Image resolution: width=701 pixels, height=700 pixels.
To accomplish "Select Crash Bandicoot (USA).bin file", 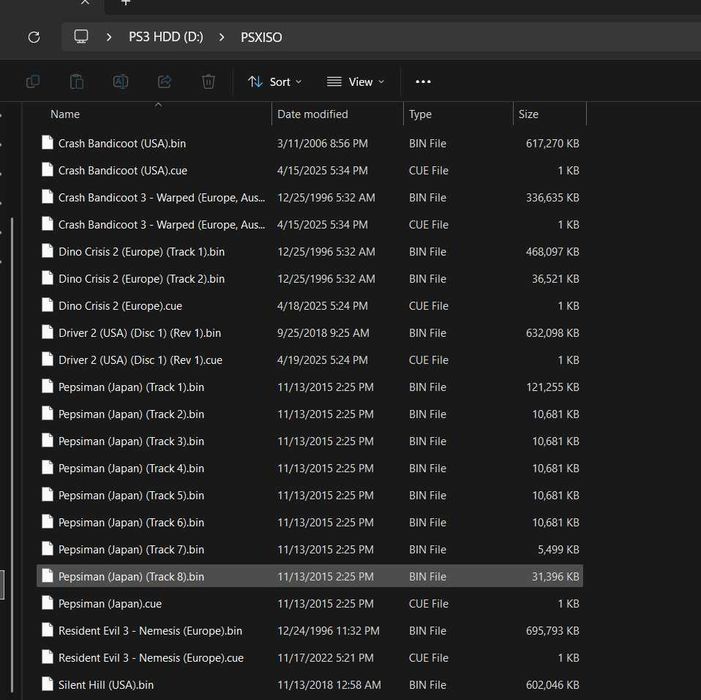I will 310,143.
